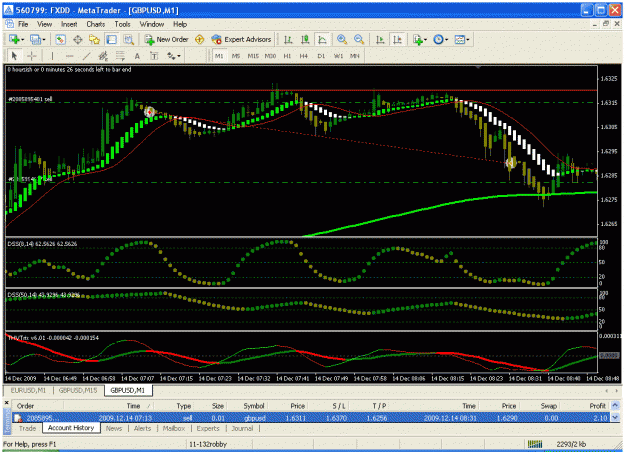Screen dimensions: 625x452
Task: Sort history by the Profit column header
Action: click(597, 406)
